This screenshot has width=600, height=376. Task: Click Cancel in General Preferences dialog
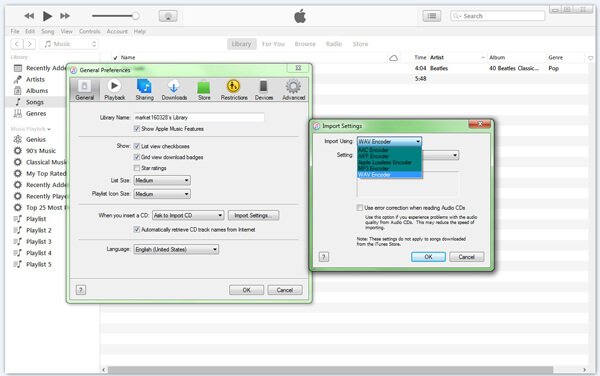285,290
